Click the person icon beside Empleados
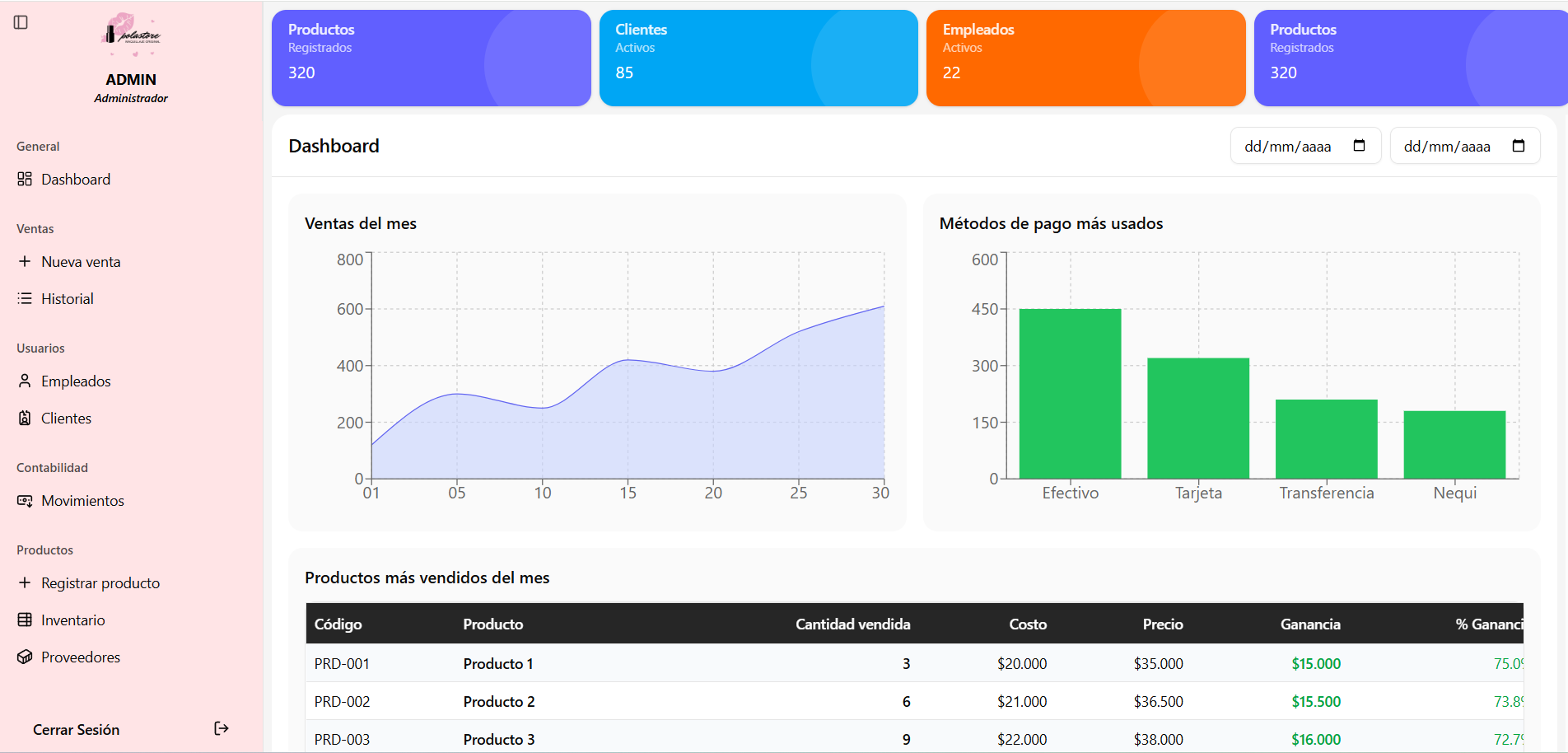Image resolution: width=1568 pixels, height=753 pixels. 25,381
